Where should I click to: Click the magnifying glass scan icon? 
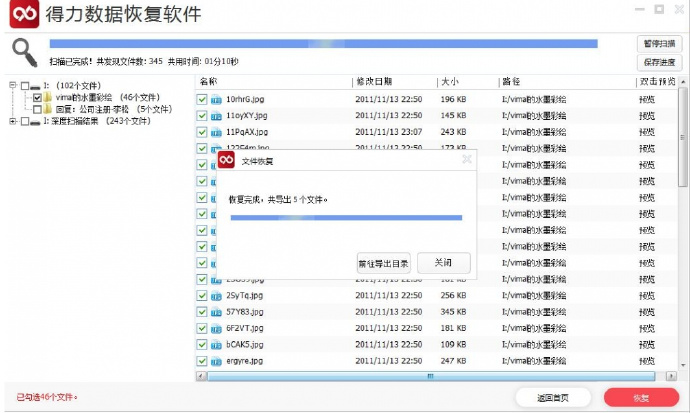(24, 52)
